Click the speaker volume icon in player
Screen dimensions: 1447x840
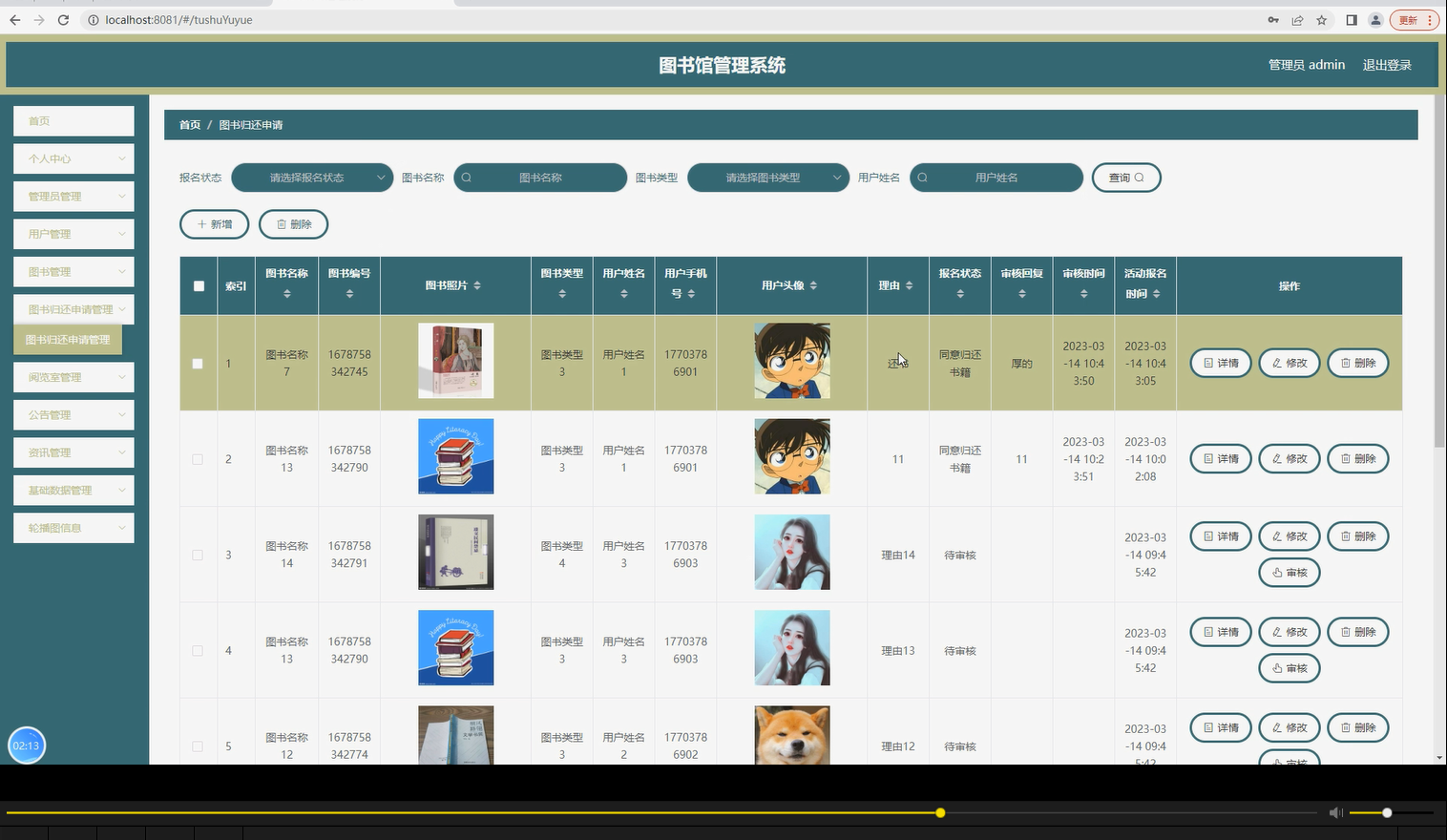tap(1336, 812)
